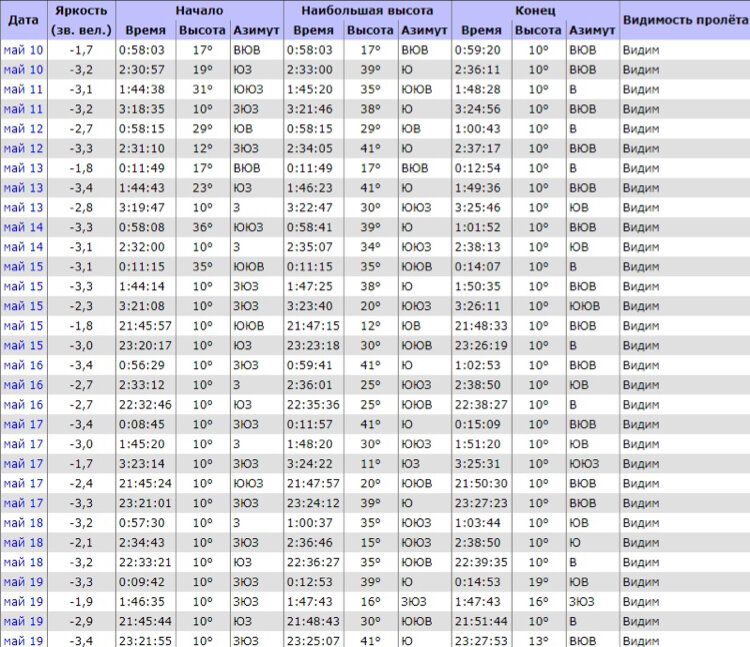Select the май 16 link in the 0:56:29 row
The image size is (750, 647).
coord(23,365)
